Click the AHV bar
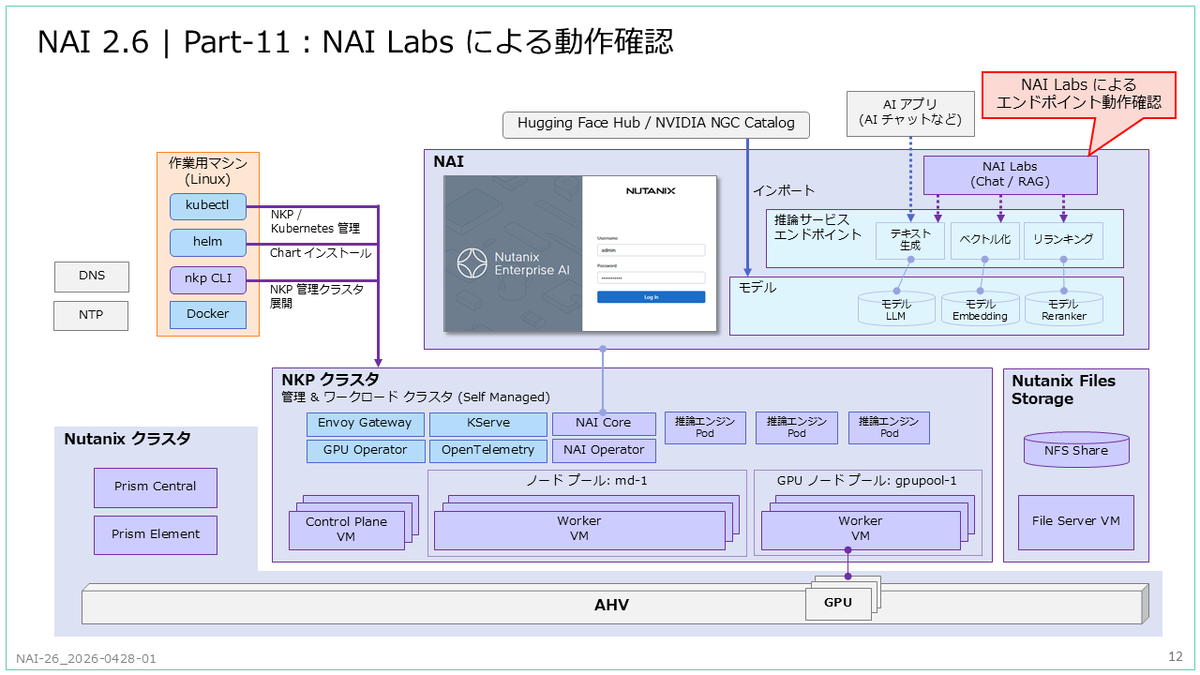Screen dimensions: 1200x675 [x=612, y=606]
